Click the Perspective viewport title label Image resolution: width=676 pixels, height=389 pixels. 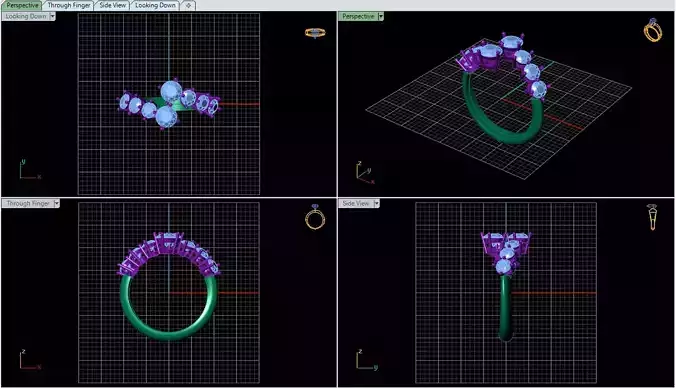coord(358,16)
